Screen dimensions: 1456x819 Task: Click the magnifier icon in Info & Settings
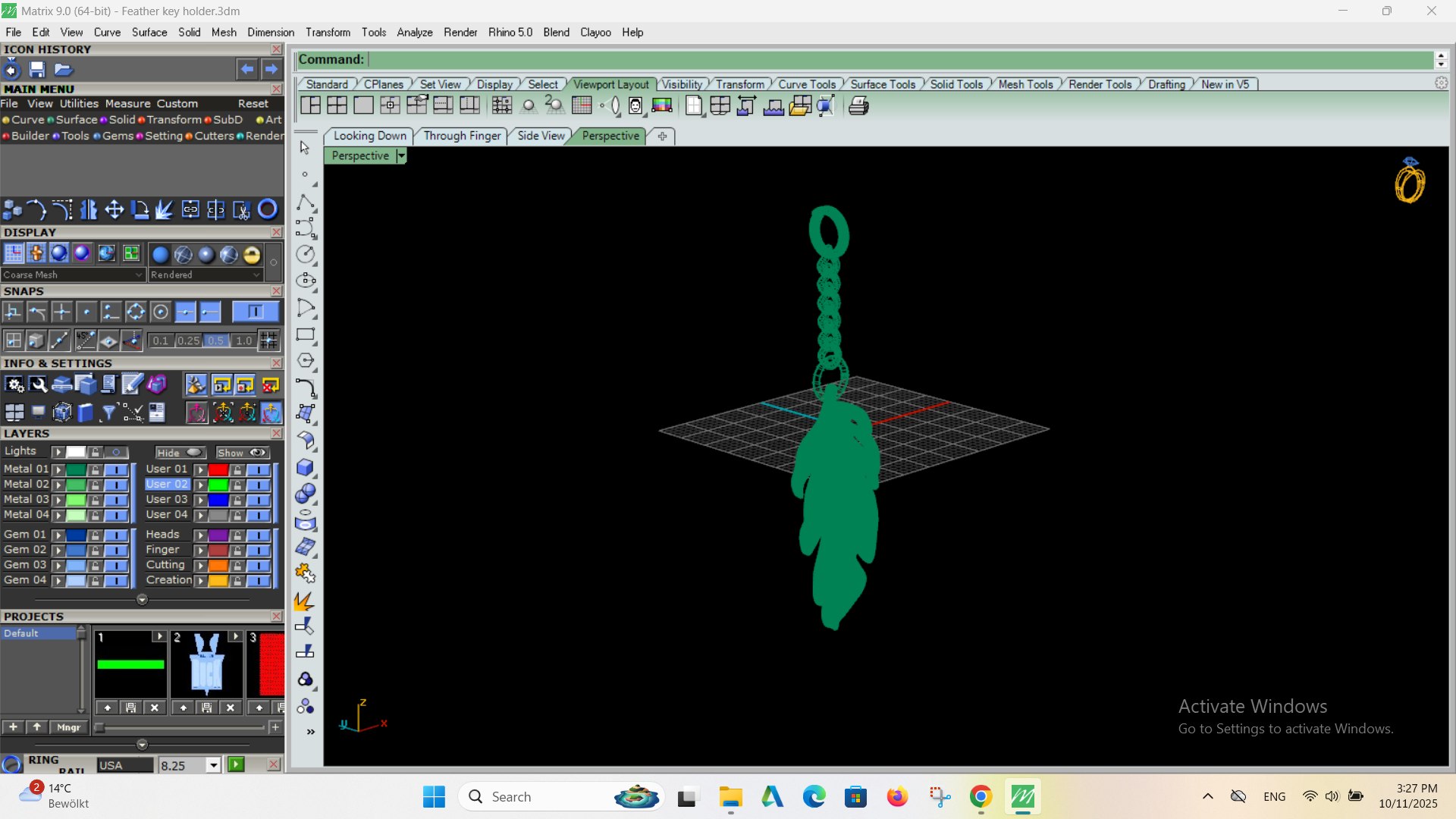point(38,385)
